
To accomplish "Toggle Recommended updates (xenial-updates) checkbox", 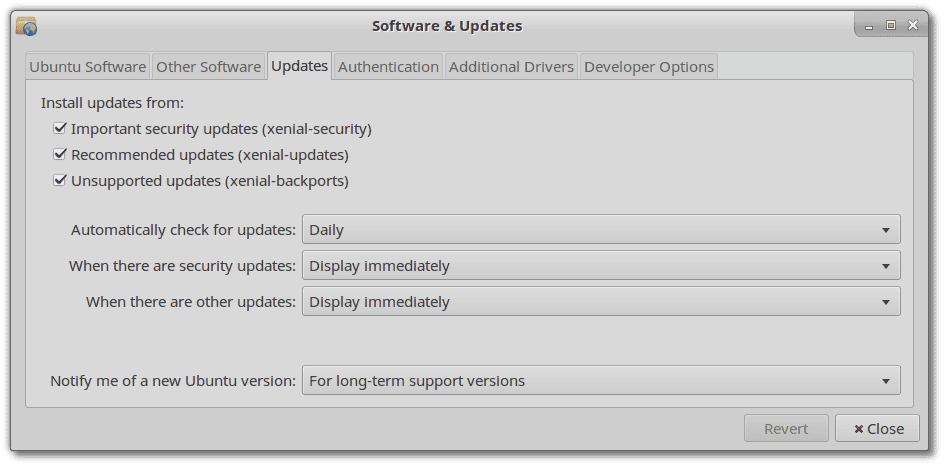I will pyautogui.click(x=59, y=155).
